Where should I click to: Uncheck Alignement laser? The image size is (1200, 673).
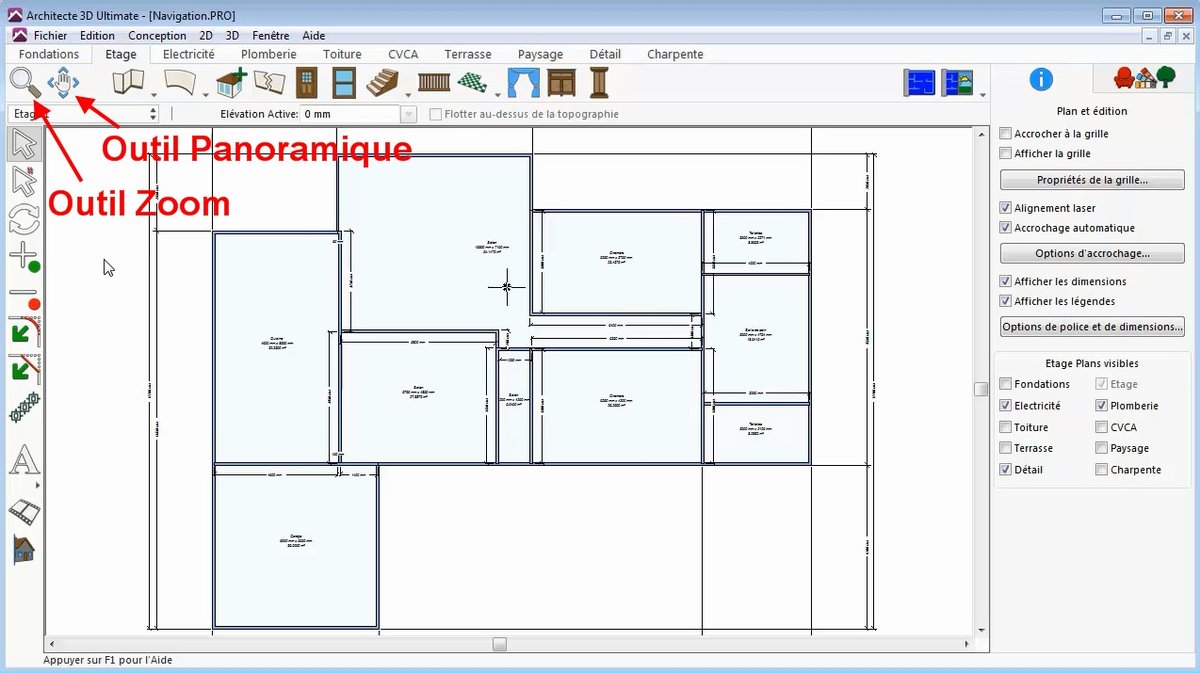[1006, 208]
